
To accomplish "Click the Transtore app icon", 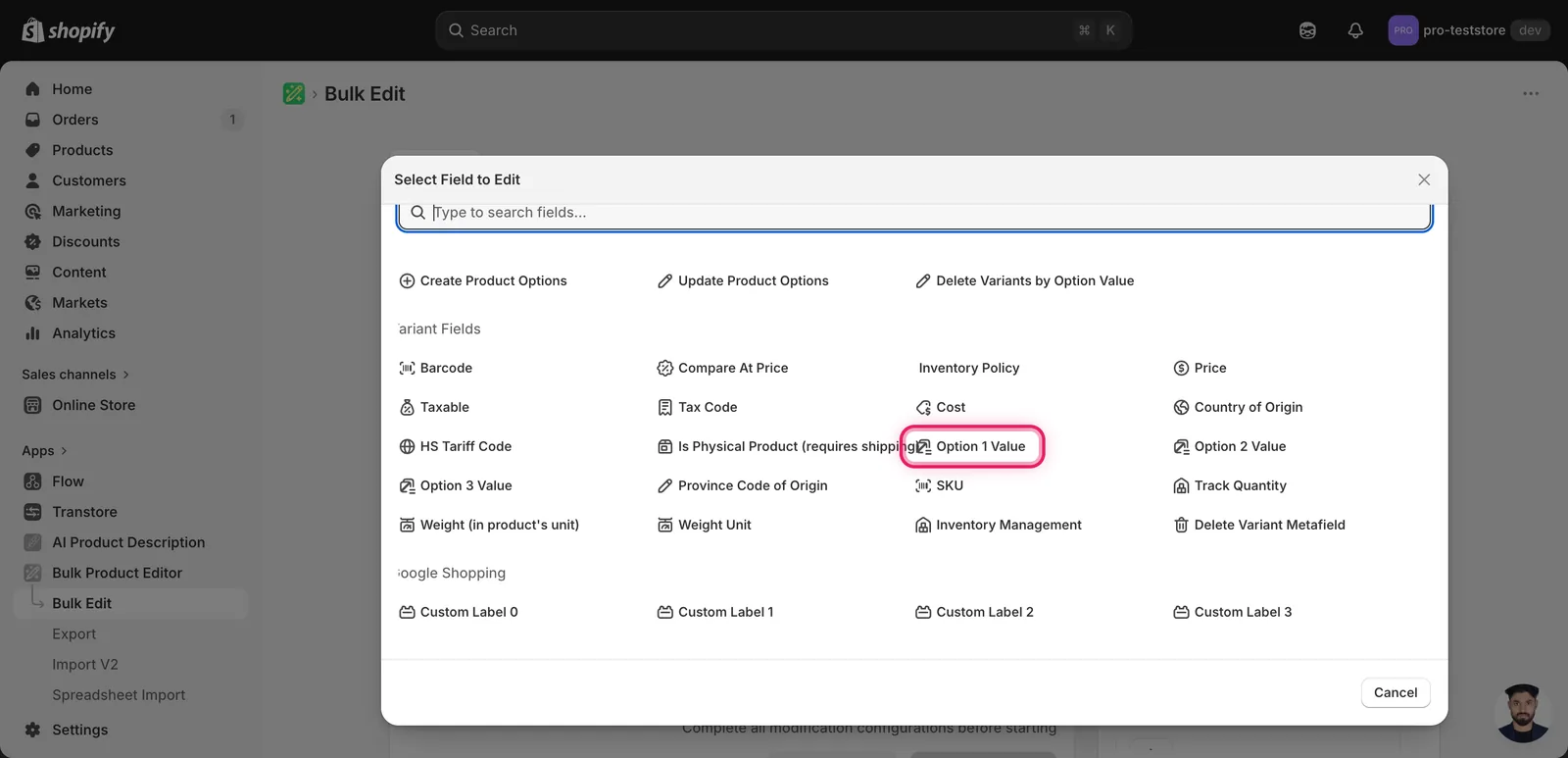I will 32,512.
